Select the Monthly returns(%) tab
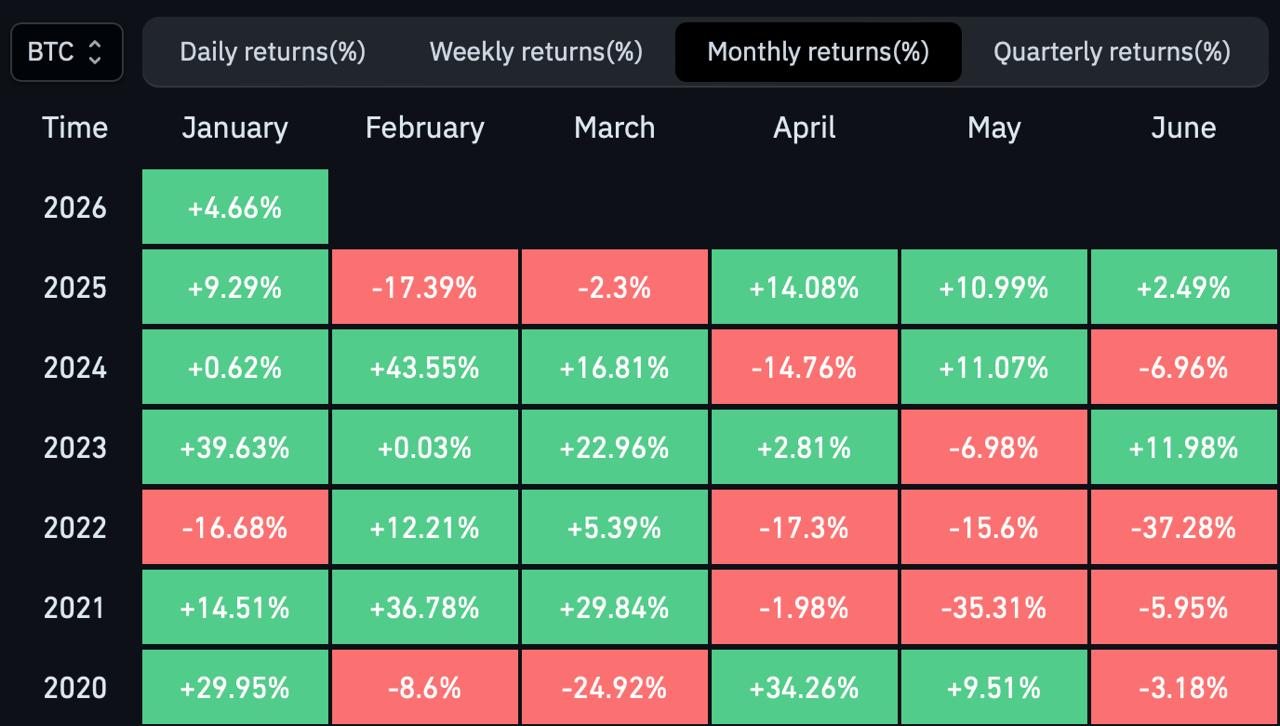Viewport: 1280px width, 726px height. (x=818, y=52)
